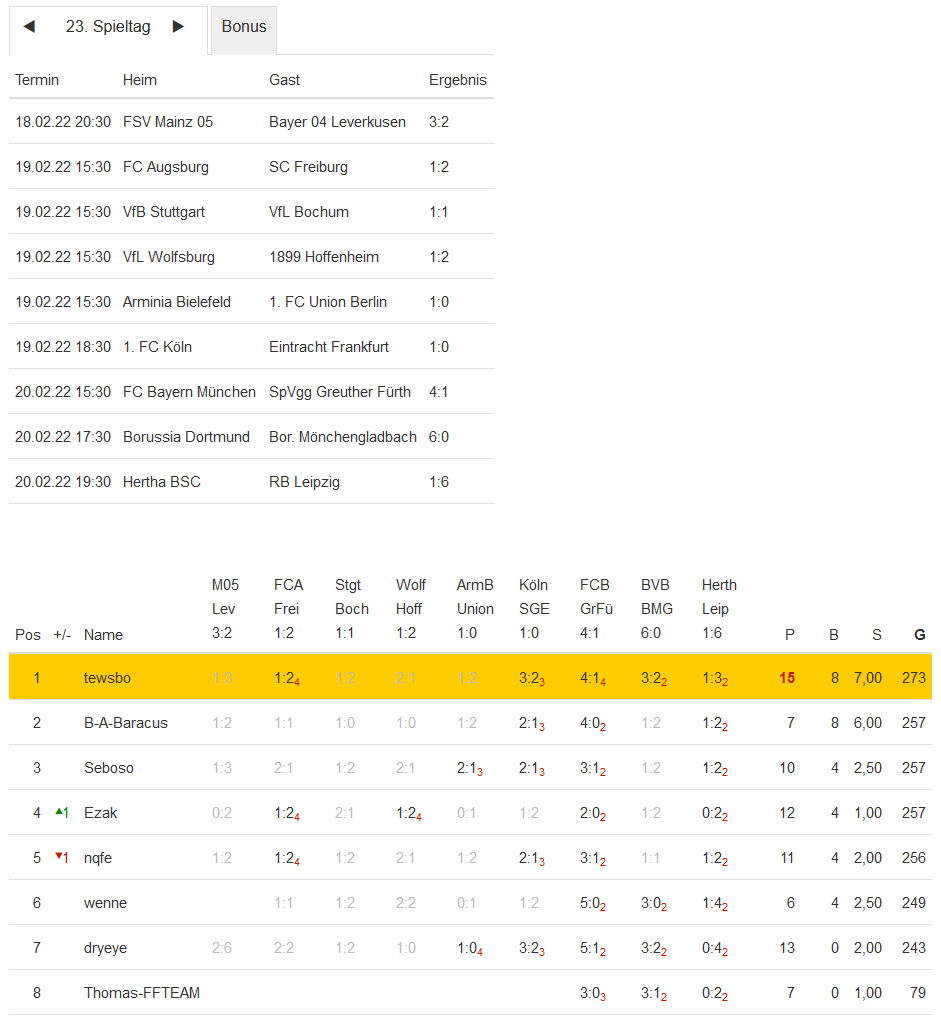Click Thomas-FFTEAM name

(x=141, y=993)
